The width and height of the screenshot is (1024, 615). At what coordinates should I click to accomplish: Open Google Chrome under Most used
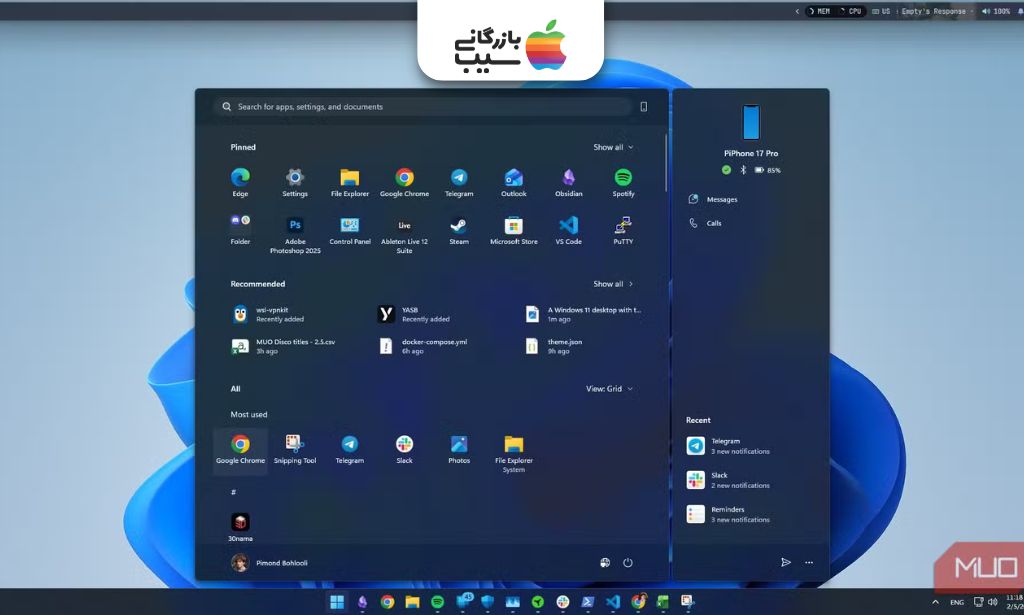[x=240, y=450]
